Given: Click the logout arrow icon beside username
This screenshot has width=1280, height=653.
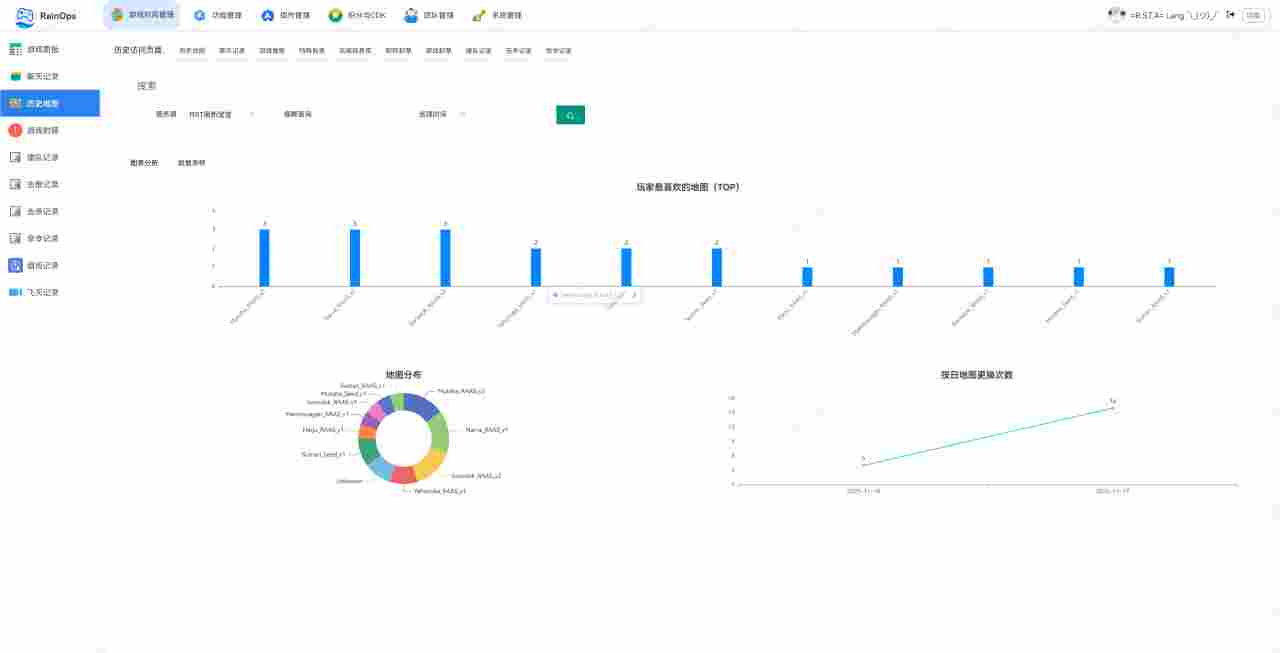Looking at the screenshot, I should (1230, 15).
